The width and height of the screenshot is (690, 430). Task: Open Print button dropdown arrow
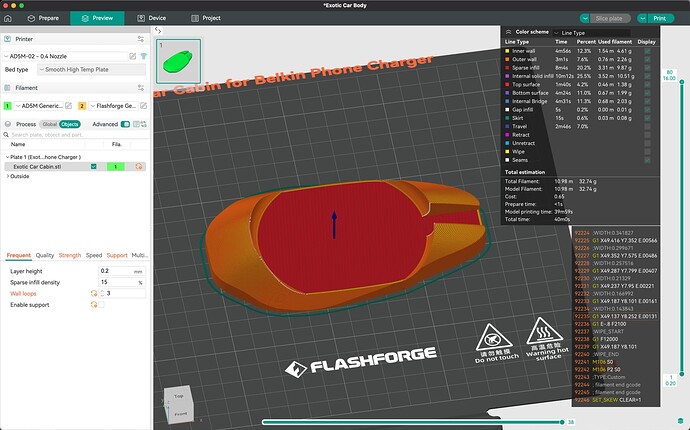pyautogui.click(x=642, y=18)
